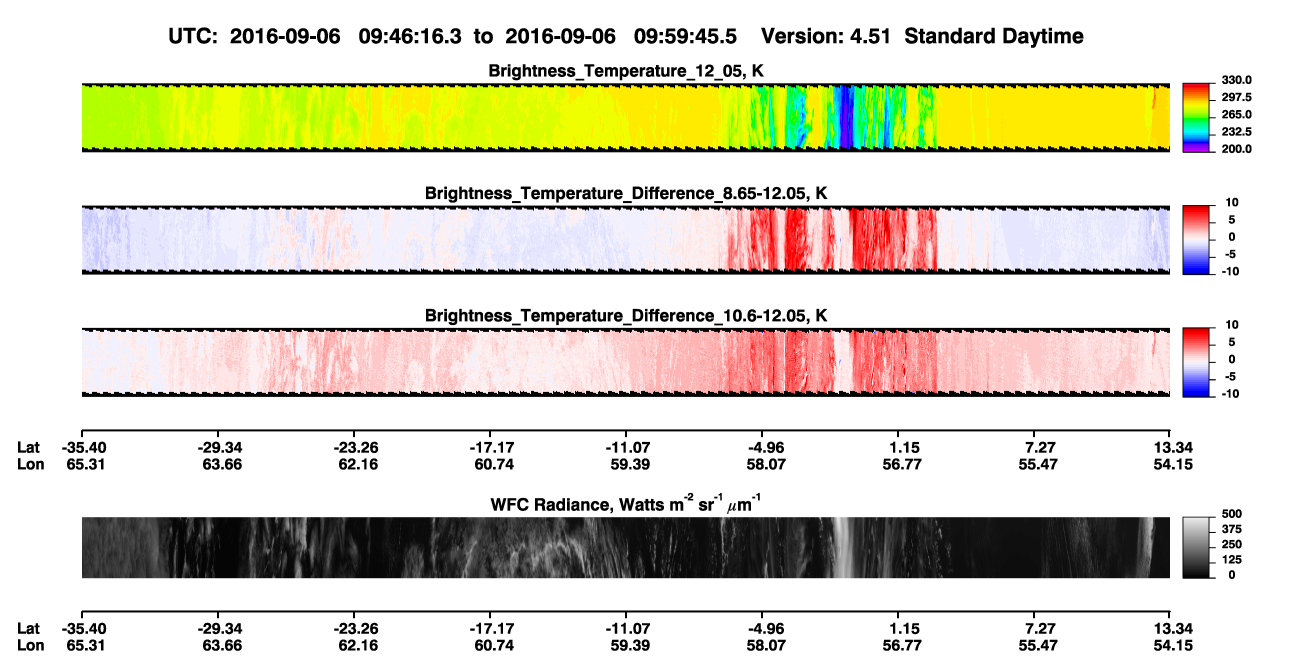Select the Brightness_Temperature_12_05, K panel title
1300x667 pixels.
[626, 71]
